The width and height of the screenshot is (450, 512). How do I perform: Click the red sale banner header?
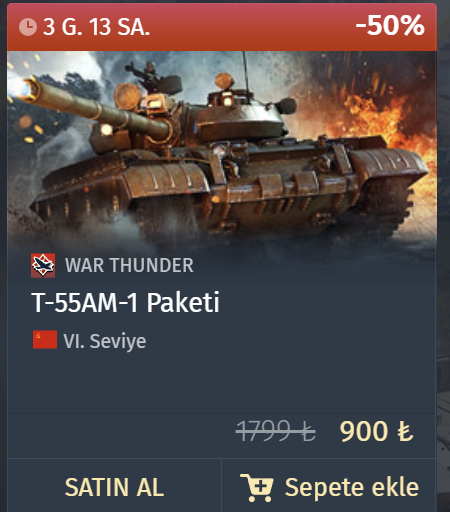(x=222, y=27)
